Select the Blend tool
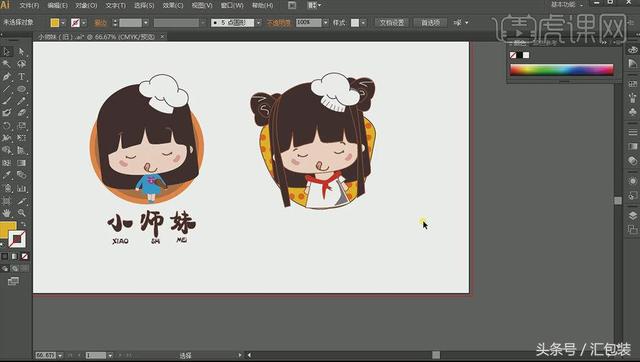The height and width of the screenshot is (362, 640). (x=21, y=175)
